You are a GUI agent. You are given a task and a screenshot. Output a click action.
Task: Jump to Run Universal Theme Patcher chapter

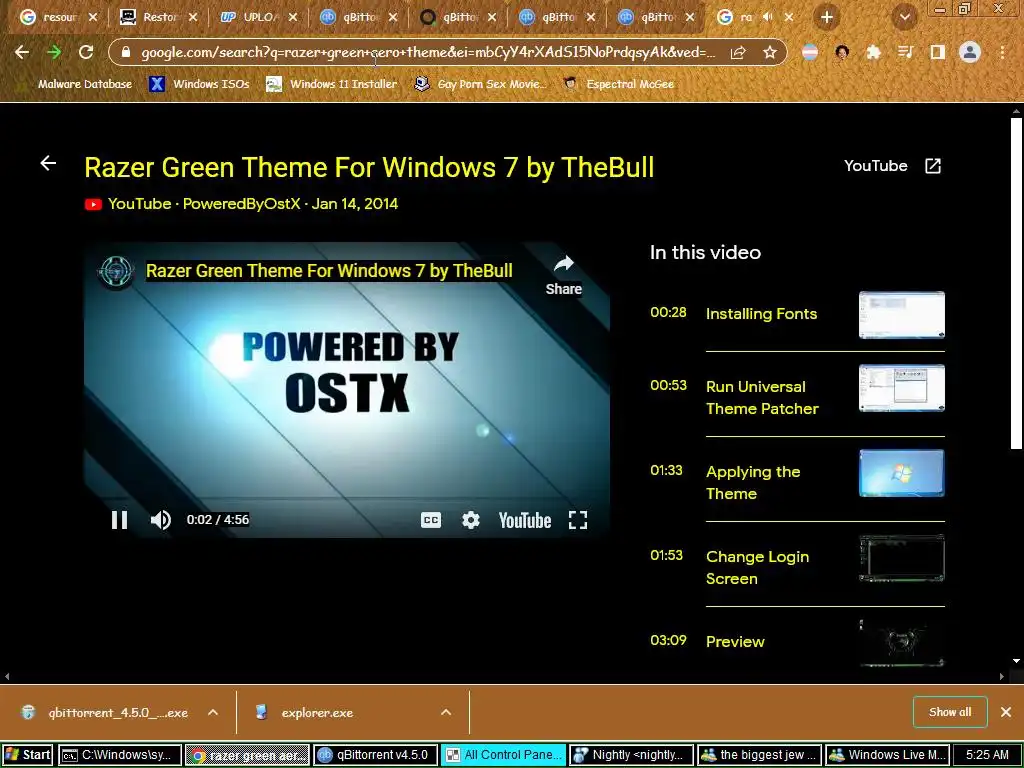tap(761, 398)
